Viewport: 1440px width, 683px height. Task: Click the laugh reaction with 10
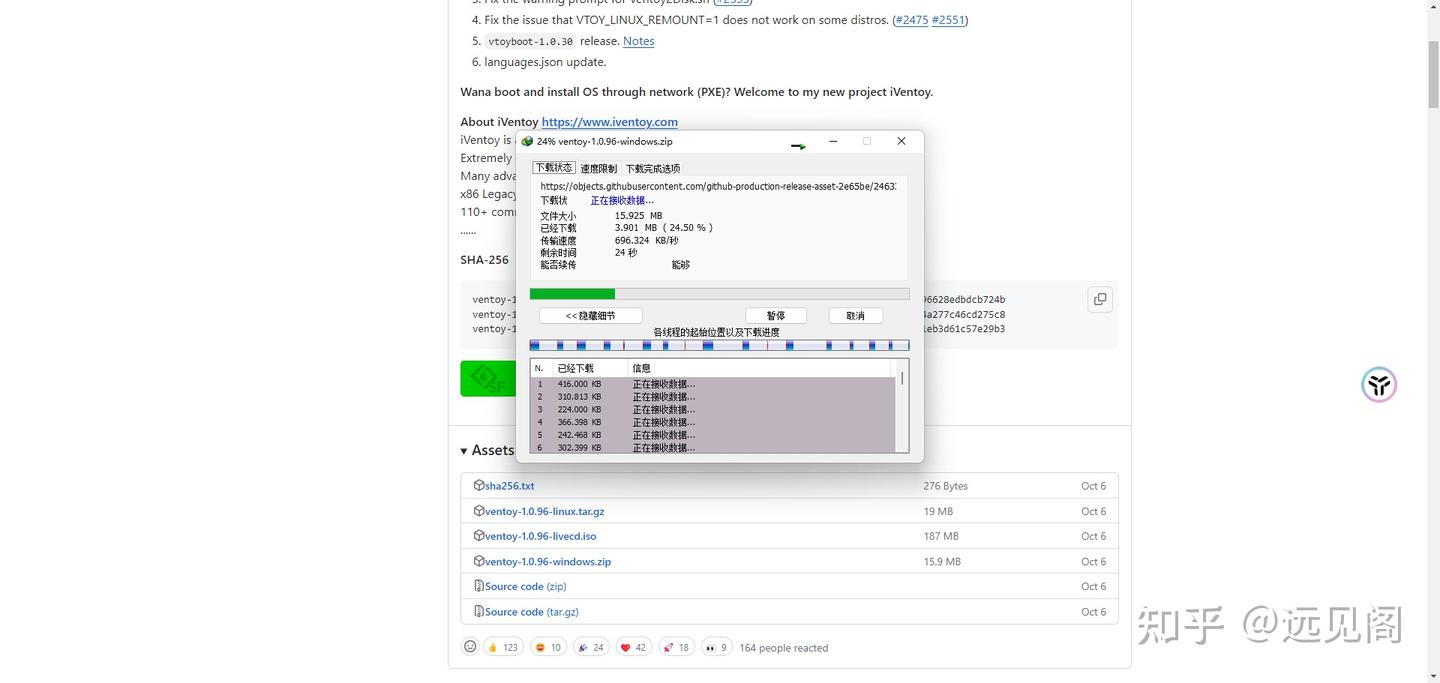coord(548,647)
